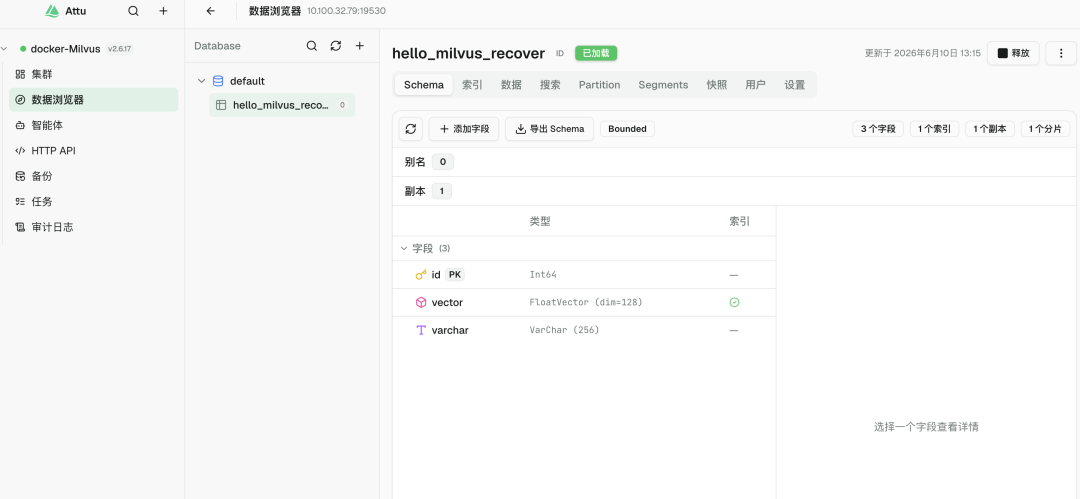Click the v2.6.17 version badge
The width and height of the screenshot is (1080, 499).
point(119,49)
